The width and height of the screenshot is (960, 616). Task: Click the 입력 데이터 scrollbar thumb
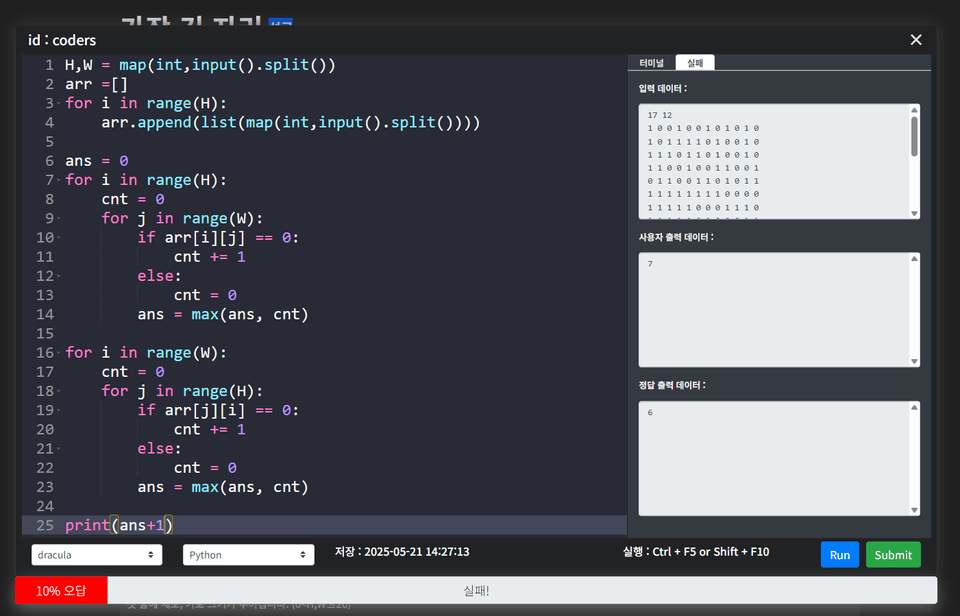(914, 136)
